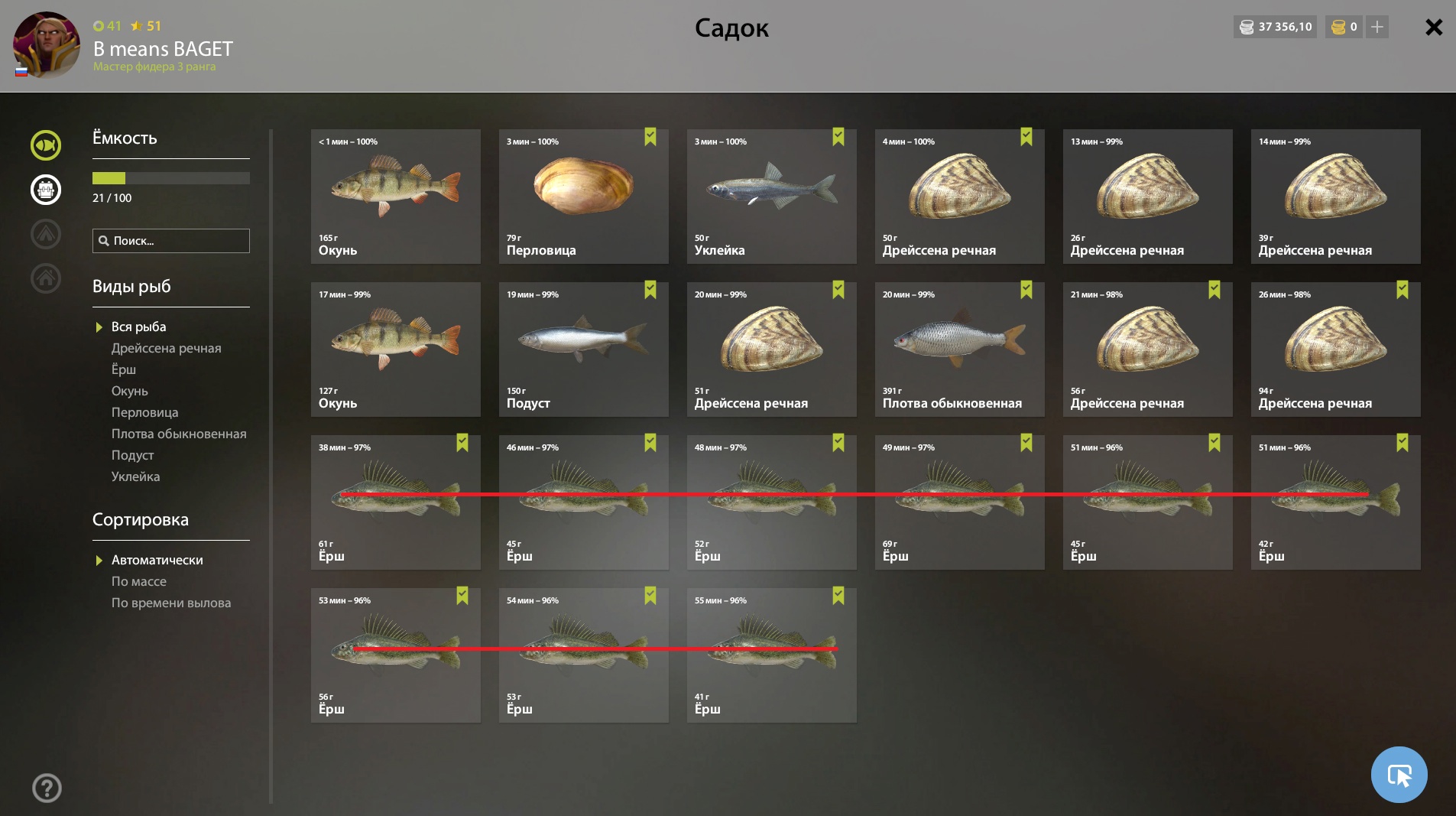
Task: Toggle bookmark on Перловица 79 г card
Action: [650, 137]
